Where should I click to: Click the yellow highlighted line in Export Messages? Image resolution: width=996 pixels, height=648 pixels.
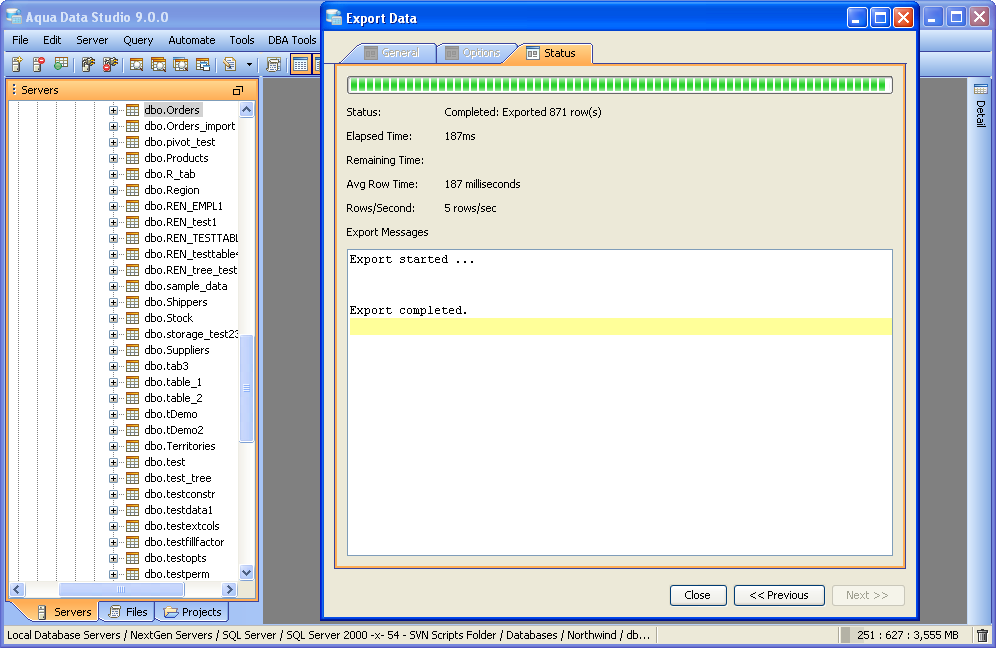point(620,327)
